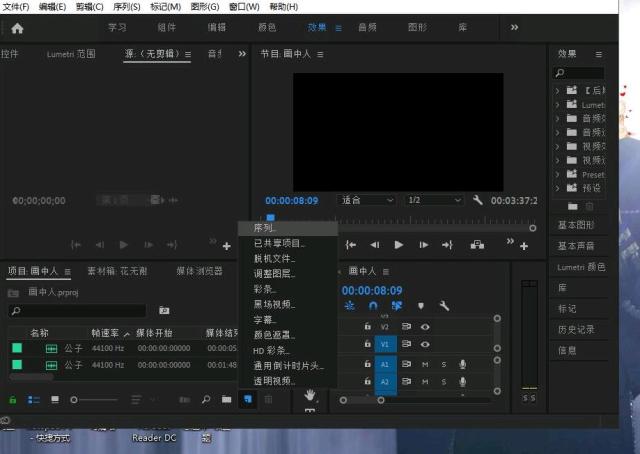This screenshot has width=640, height=454.
Task: Open the 窗口(W) menu
Action: coord(244,7)
